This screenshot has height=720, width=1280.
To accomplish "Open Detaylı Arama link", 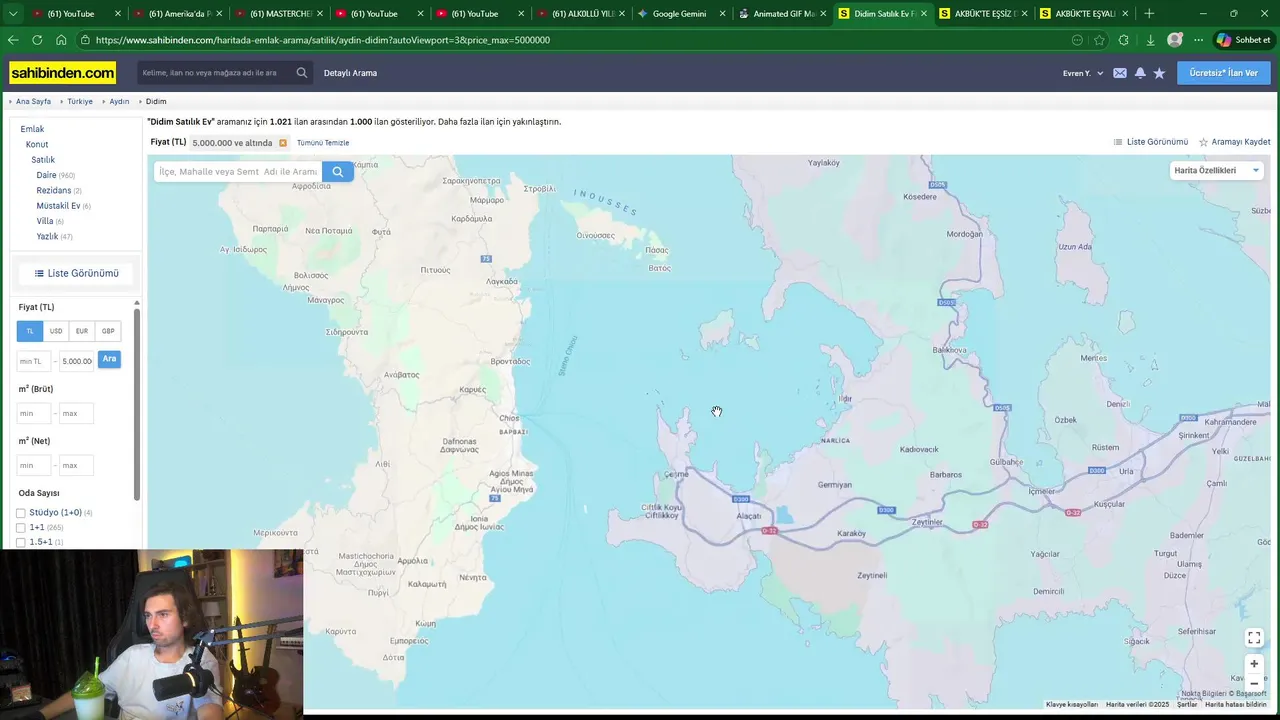I will pos(350,73).
